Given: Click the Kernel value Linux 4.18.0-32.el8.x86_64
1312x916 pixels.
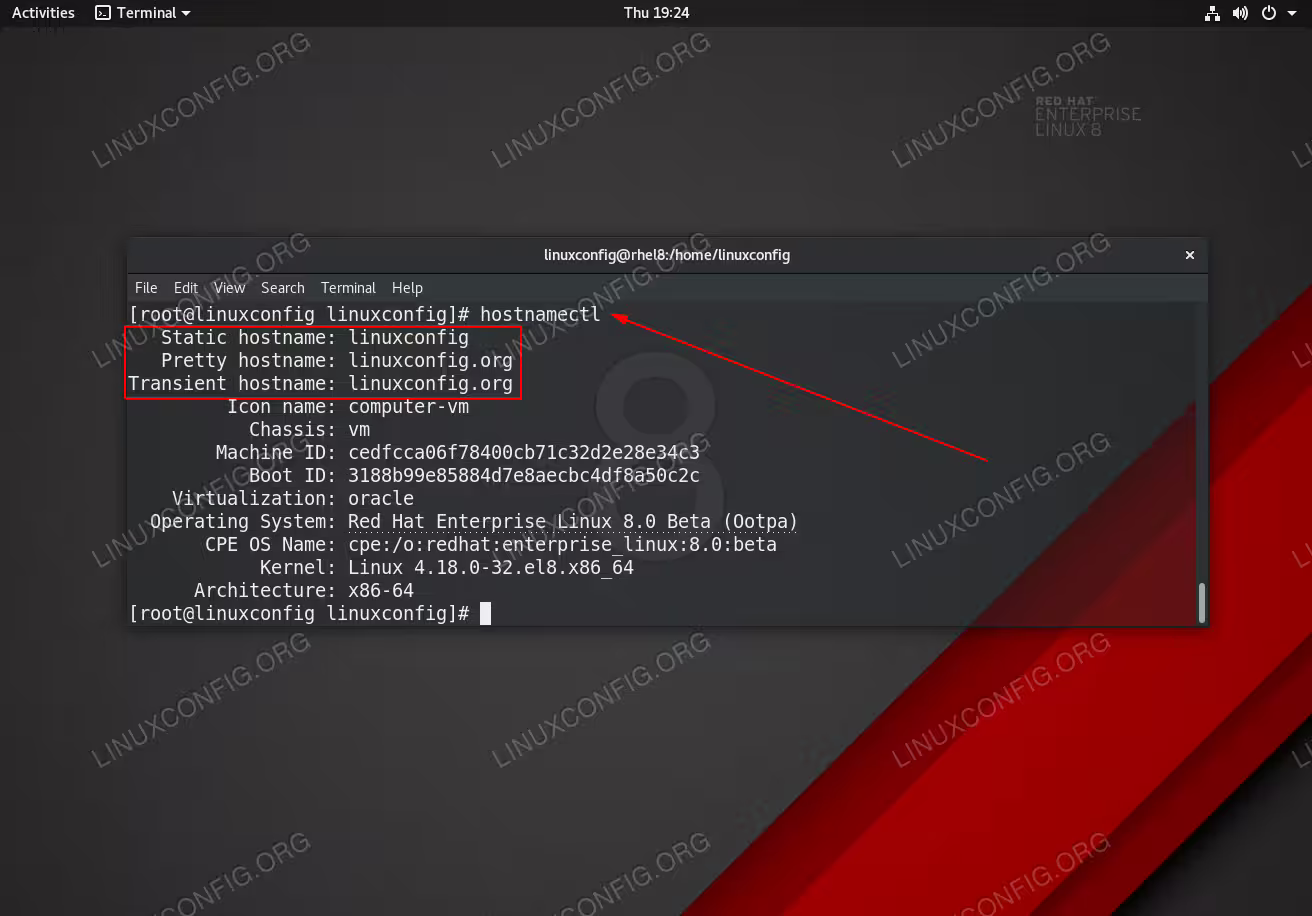Looking at the screenshot, I should coord(491,567).
